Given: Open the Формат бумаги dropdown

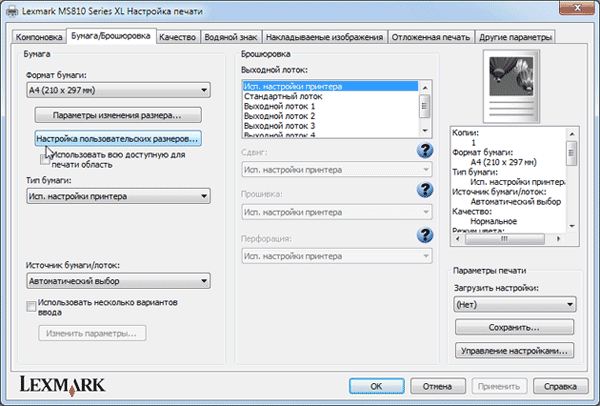Looking at the screenshot, I should click(118, 90).
